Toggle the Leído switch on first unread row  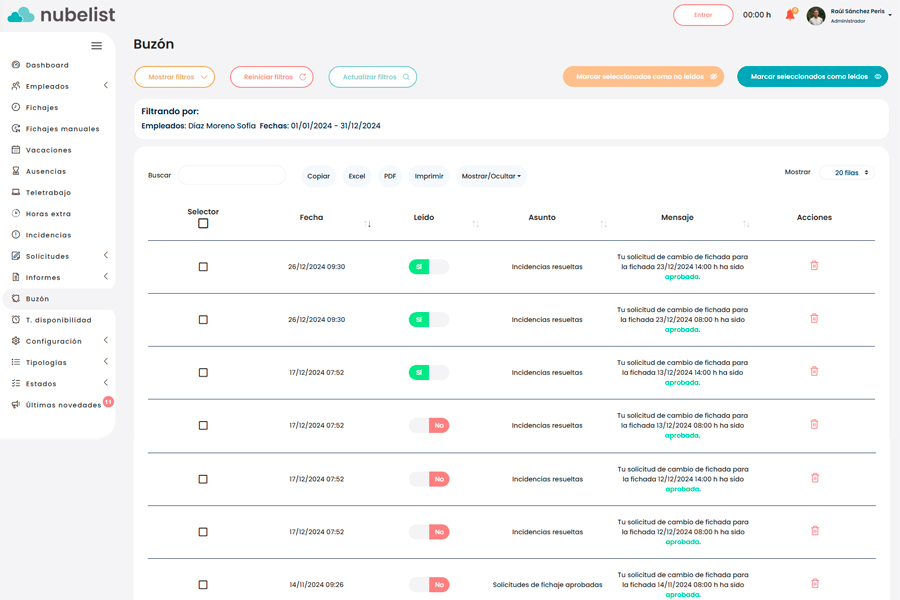pyautogui.click(x=429, y=426)
